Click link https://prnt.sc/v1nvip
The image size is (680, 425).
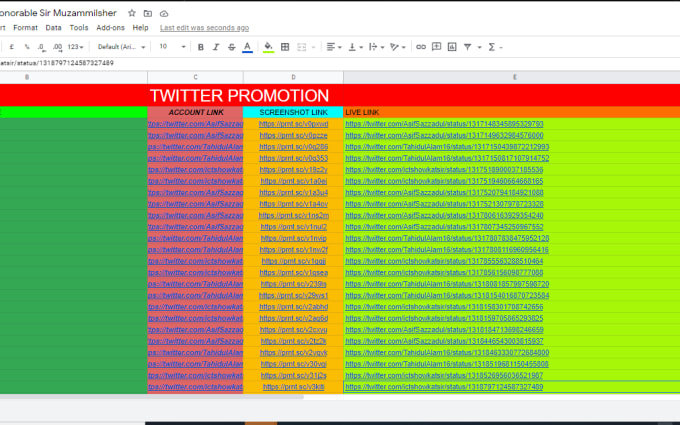(294, 238)
